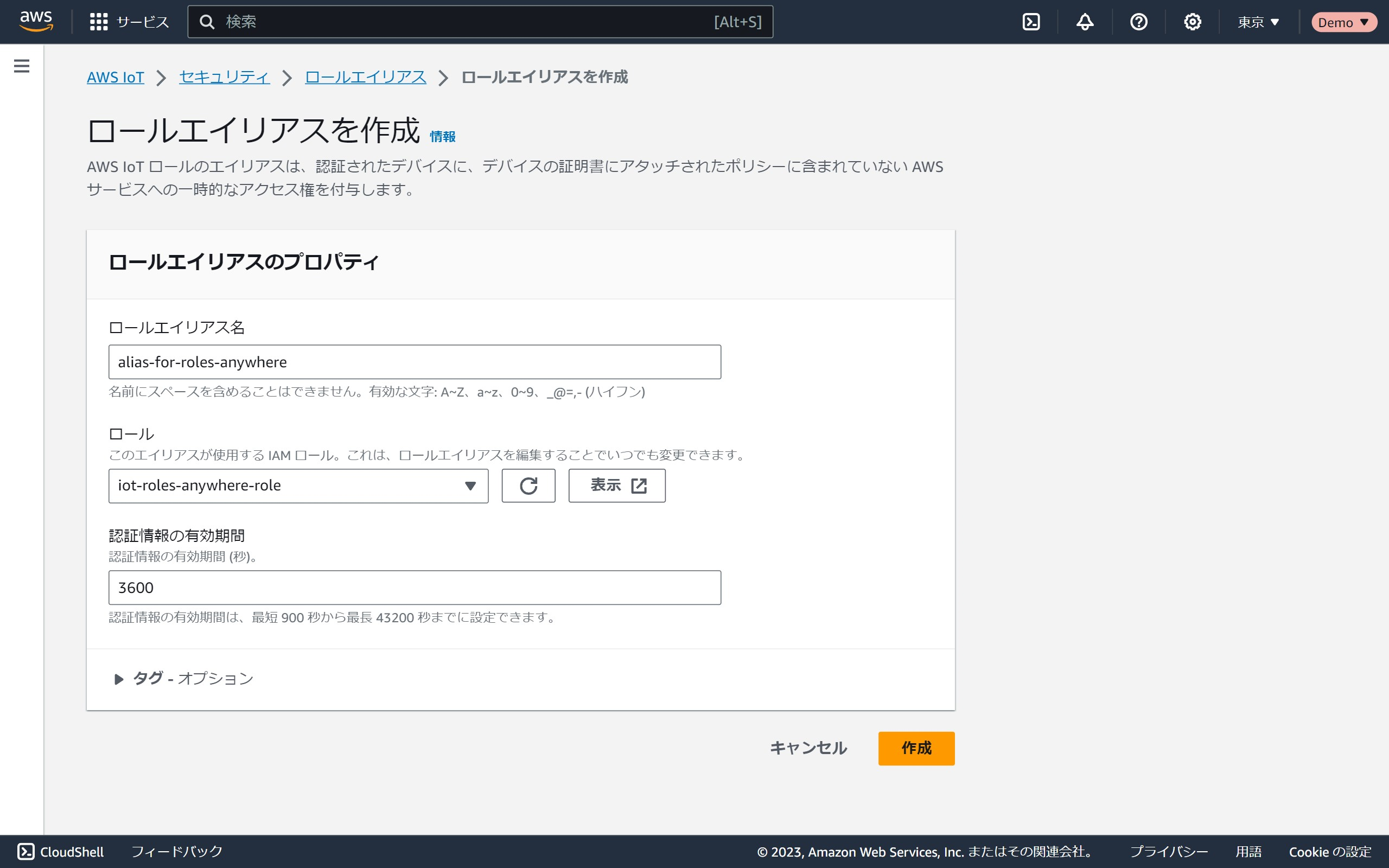The image size is (1389, 868).
Task: Open the notifications bell
Action: [1084, 22]
